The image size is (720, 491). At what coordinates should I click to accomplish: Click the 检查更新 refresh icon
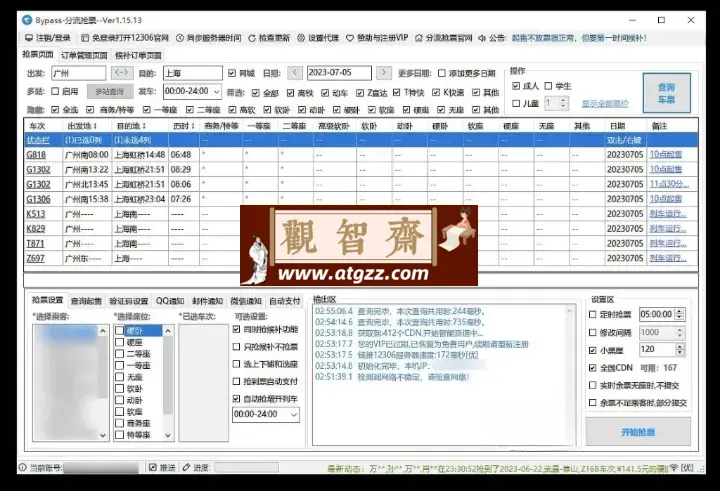(252, 38)
